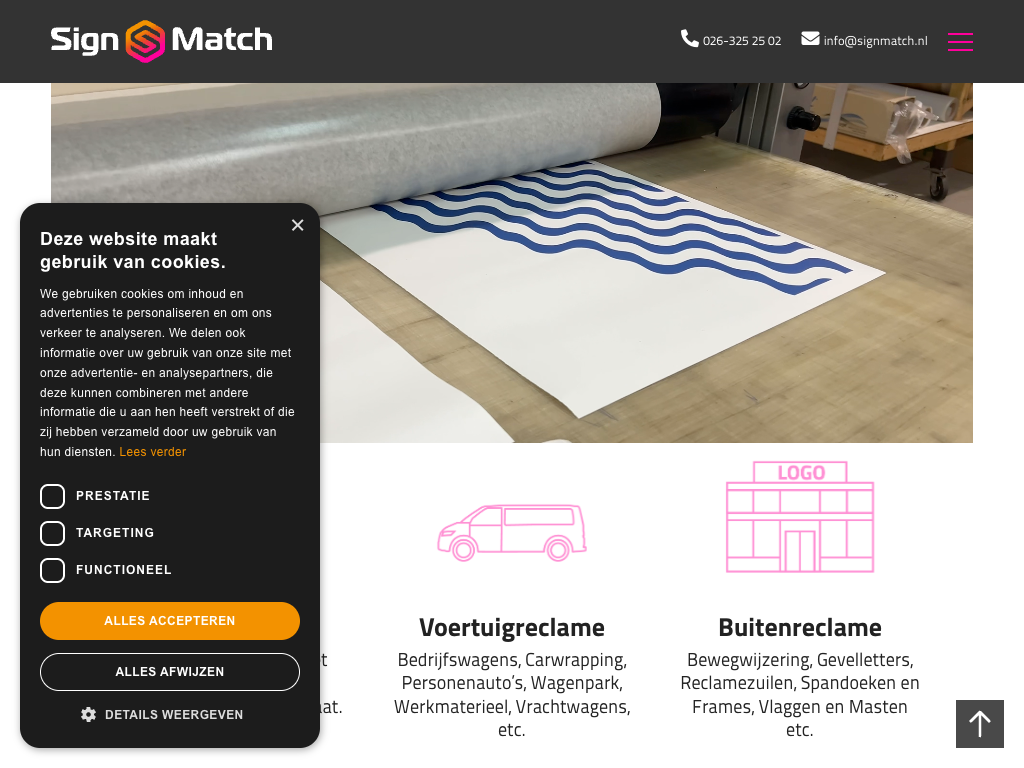
Task: Click the gear icon beside Details weergeven
Action: [88, 714]
